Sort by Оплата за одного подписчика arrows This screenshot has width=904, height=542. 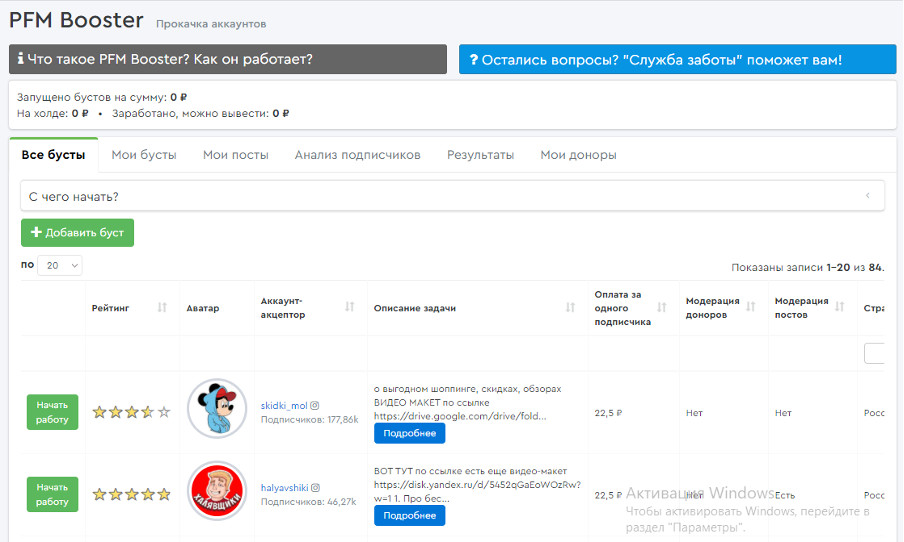coord(662,307)
